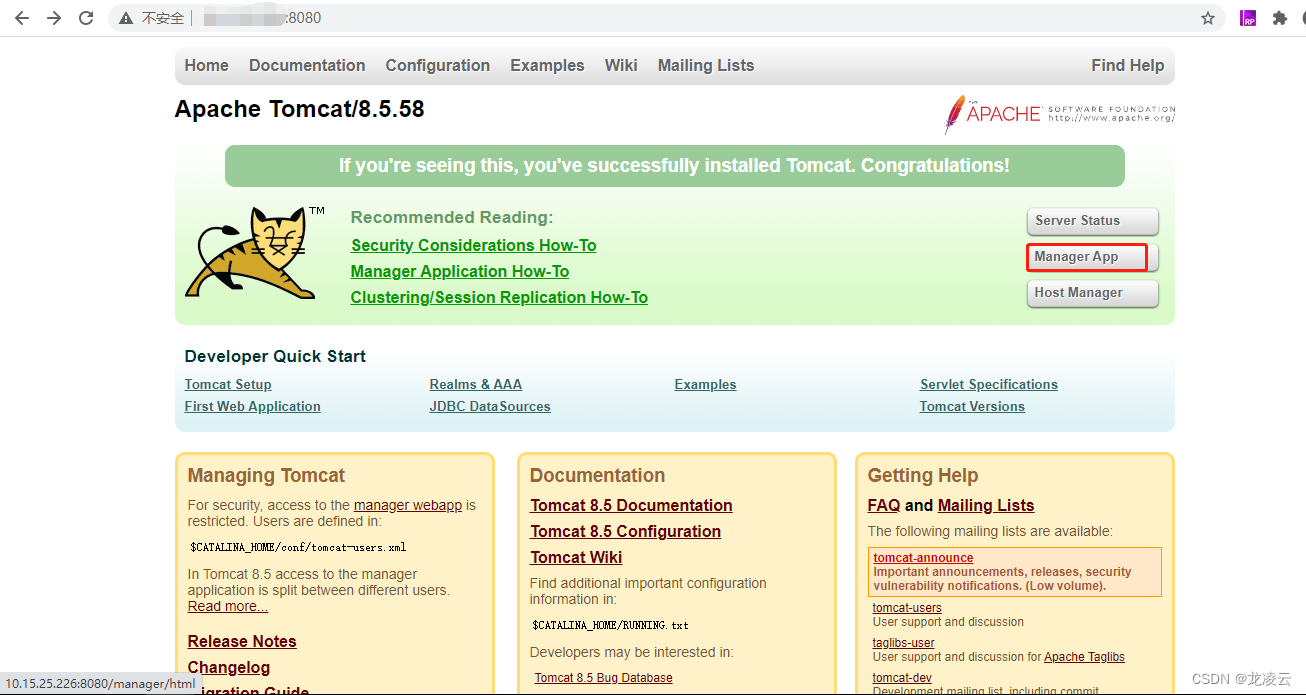Open the purple RP extension icon
This screenshot has height=695, width=1306.
pyautogui.click(x=1248, y=18)
